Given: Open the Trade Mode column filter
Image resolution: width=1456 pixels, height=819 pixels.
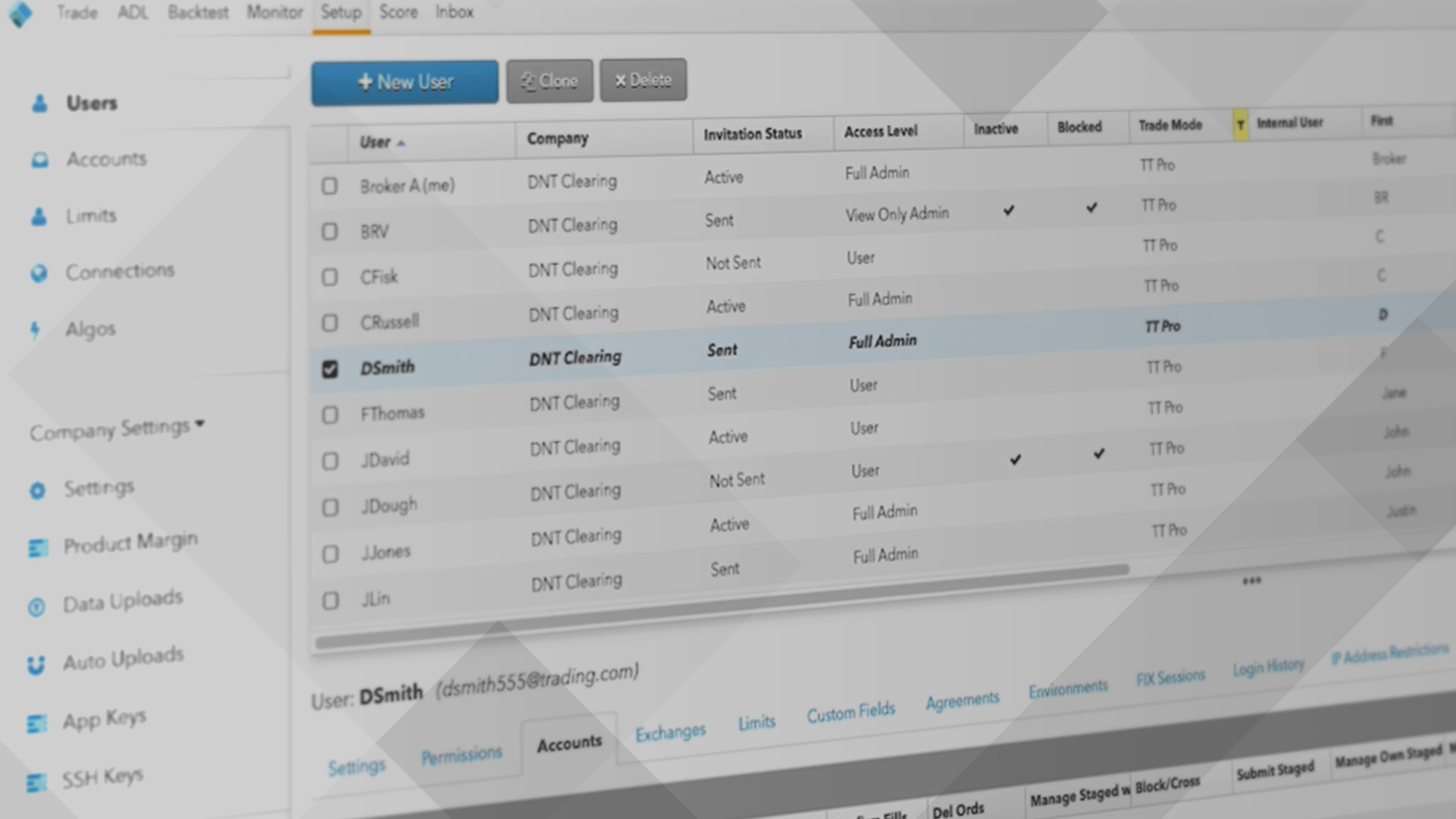Looking at the screenshot, I should pyautogui.click(x=1240, y=125).
